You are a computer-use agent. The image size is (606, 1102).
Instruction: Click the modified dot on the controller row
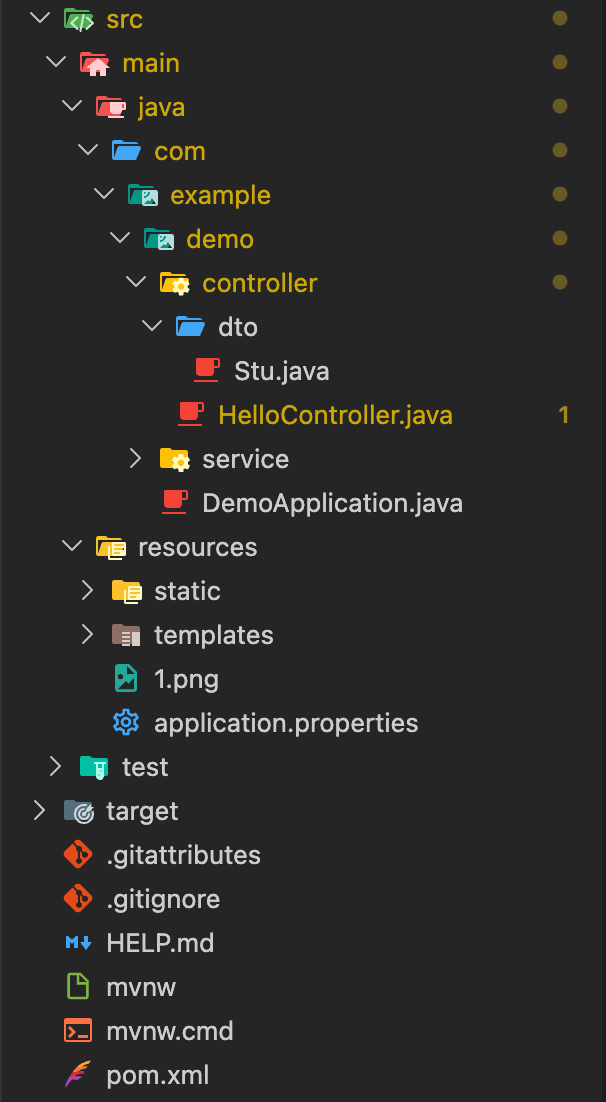click(560, 283)
